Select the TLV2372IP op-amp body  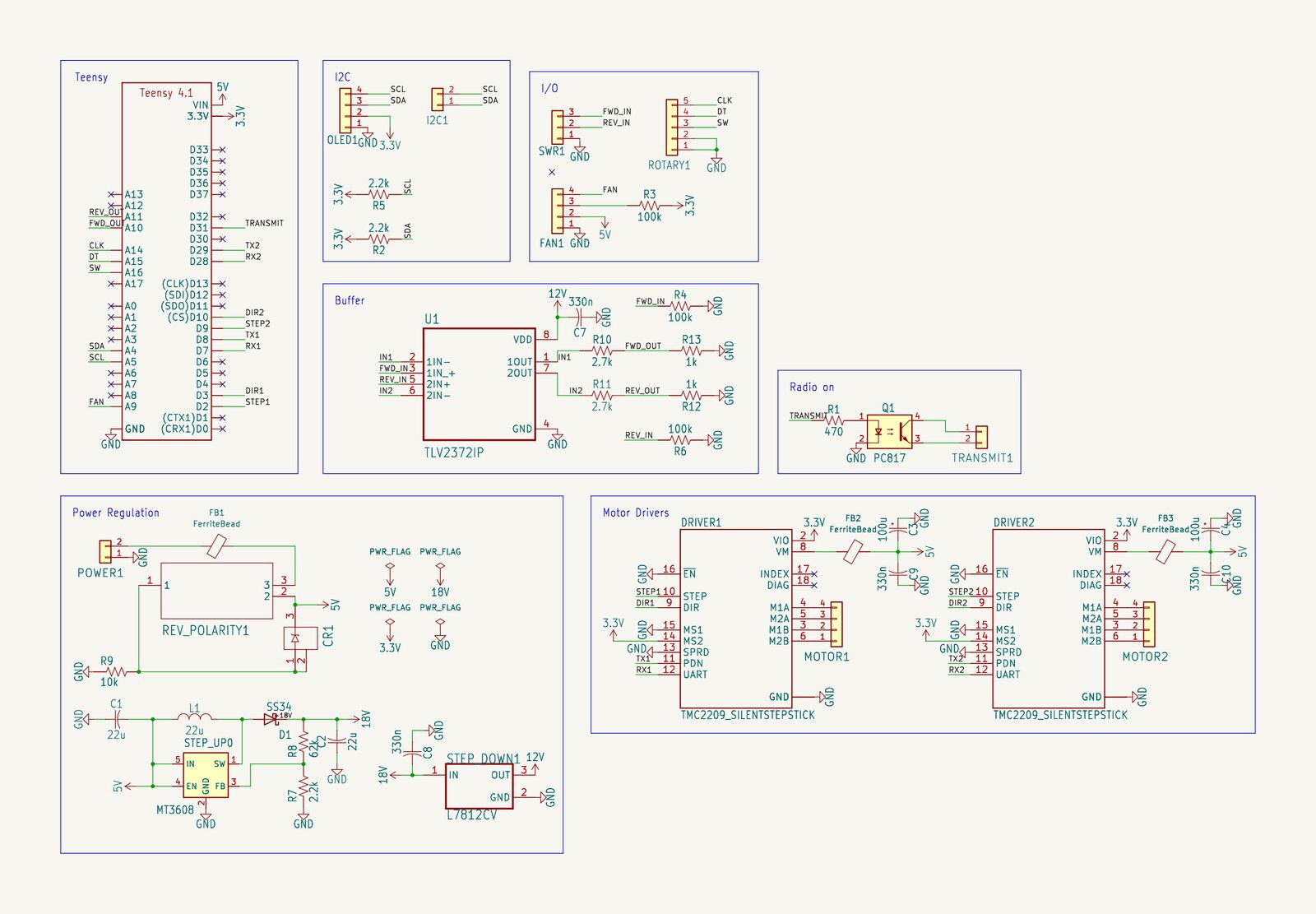coord(480,384)
